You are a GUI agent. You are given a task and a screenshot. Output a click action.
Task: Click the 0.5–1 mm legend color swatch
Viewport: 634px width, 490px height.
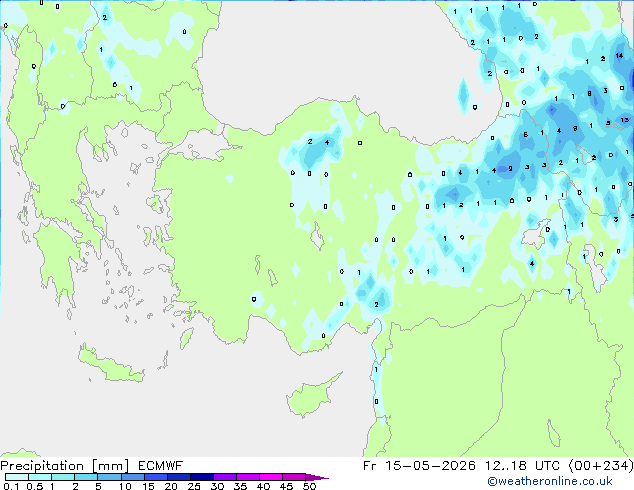pos(40,477)
